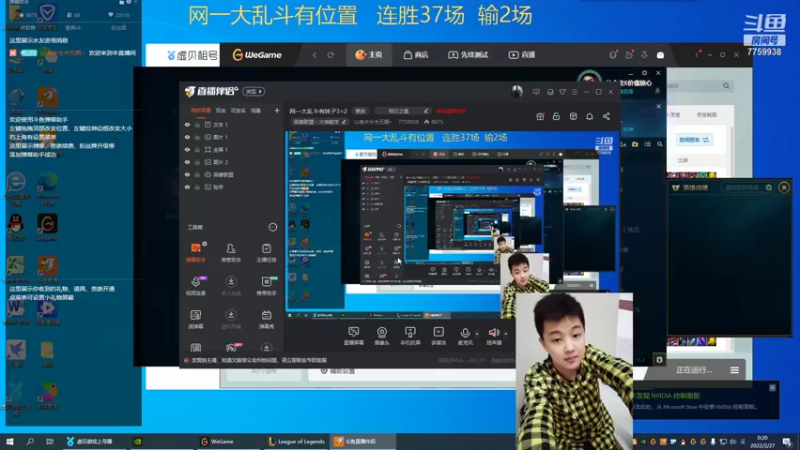Open Microsoft Edge desktop shortcut
This screenshot has height=450, width=800.
47,188
